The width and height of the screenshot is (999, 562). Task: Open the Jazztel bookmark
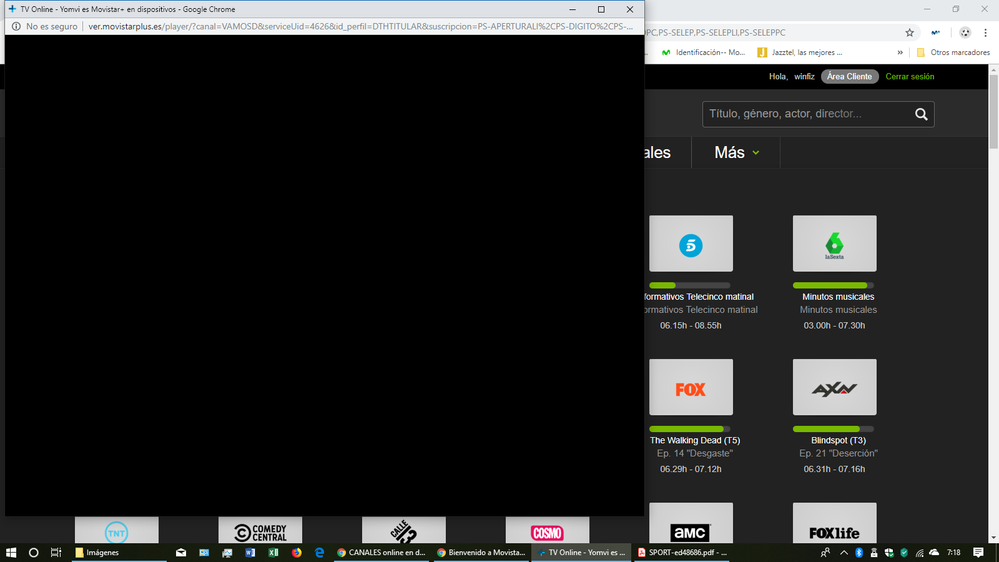coord(800,52)
